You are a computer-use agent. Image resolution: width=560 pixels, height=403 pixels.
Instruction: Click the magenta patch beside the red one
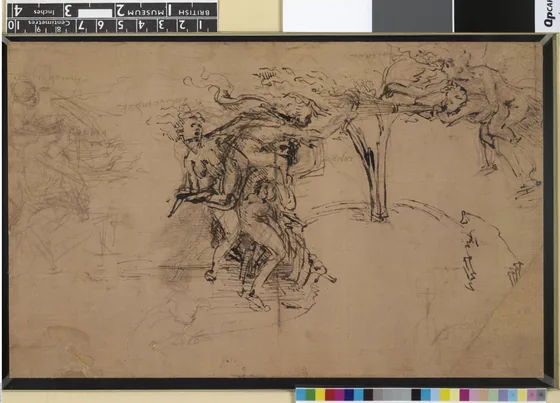(339, 395)
